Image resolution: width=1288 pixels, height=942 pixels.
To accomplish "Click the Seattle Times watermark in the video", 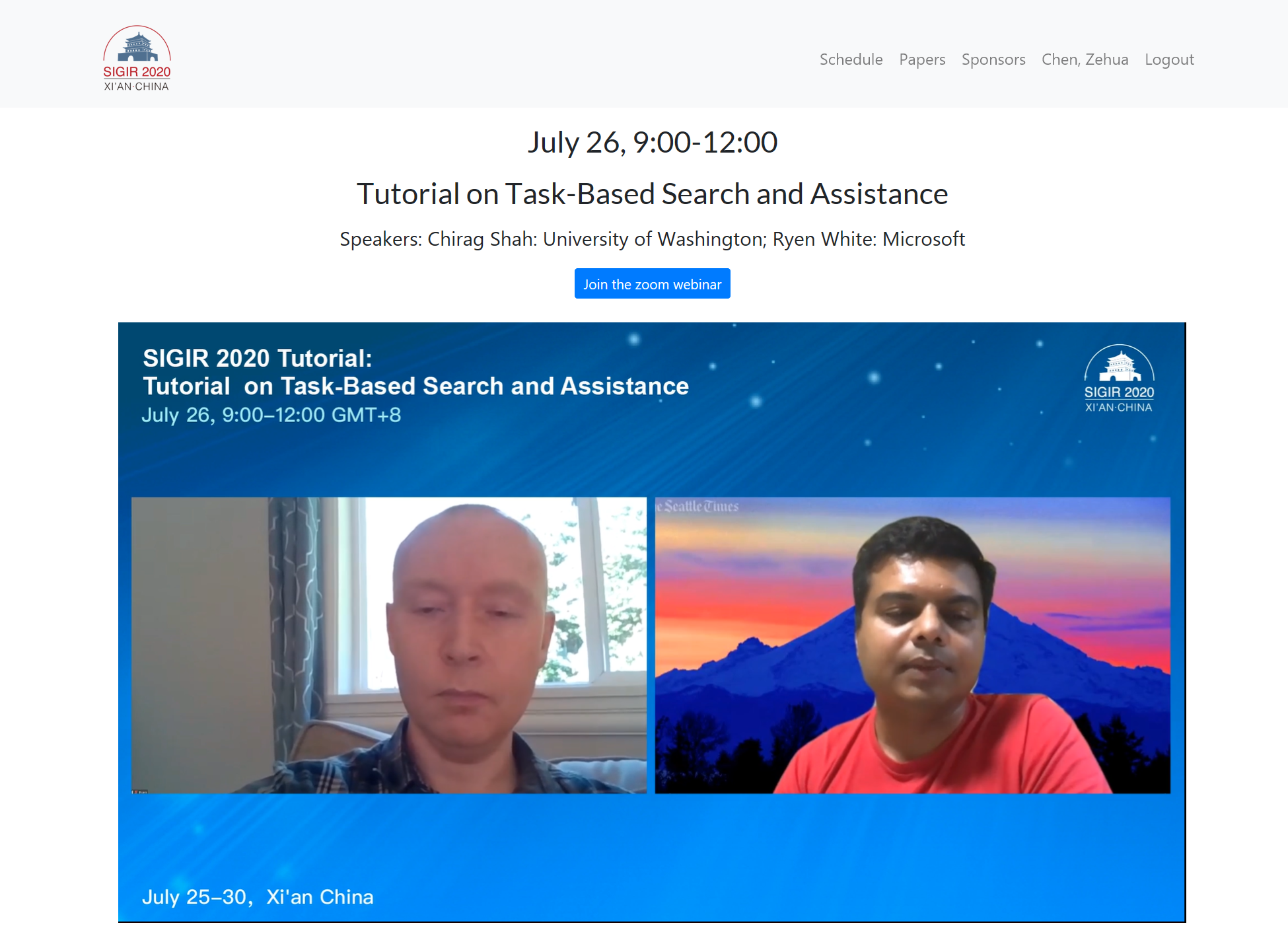I will click(x=698, y=507).
